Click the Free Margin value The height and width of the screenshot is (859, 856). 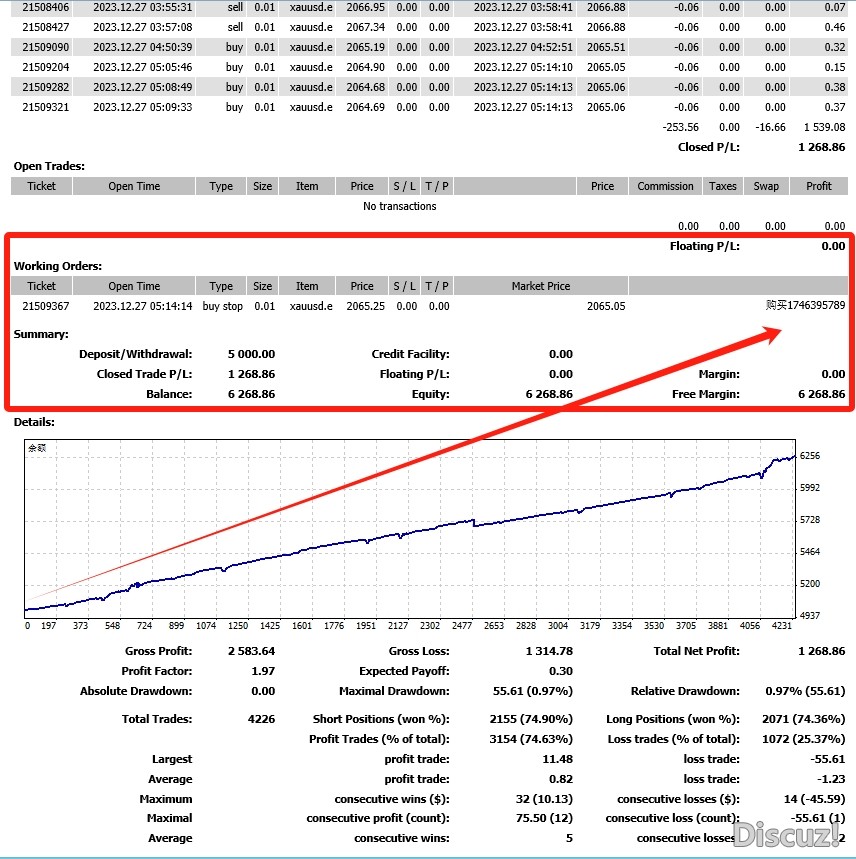(821, 394)
